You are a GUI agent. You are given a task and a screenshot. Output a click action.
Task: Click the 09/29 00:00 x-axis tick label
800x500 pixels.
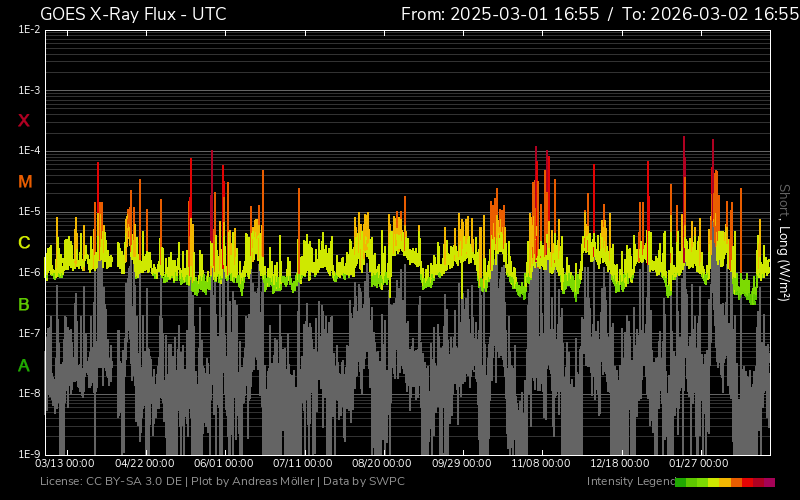click(x=461, y=464)
